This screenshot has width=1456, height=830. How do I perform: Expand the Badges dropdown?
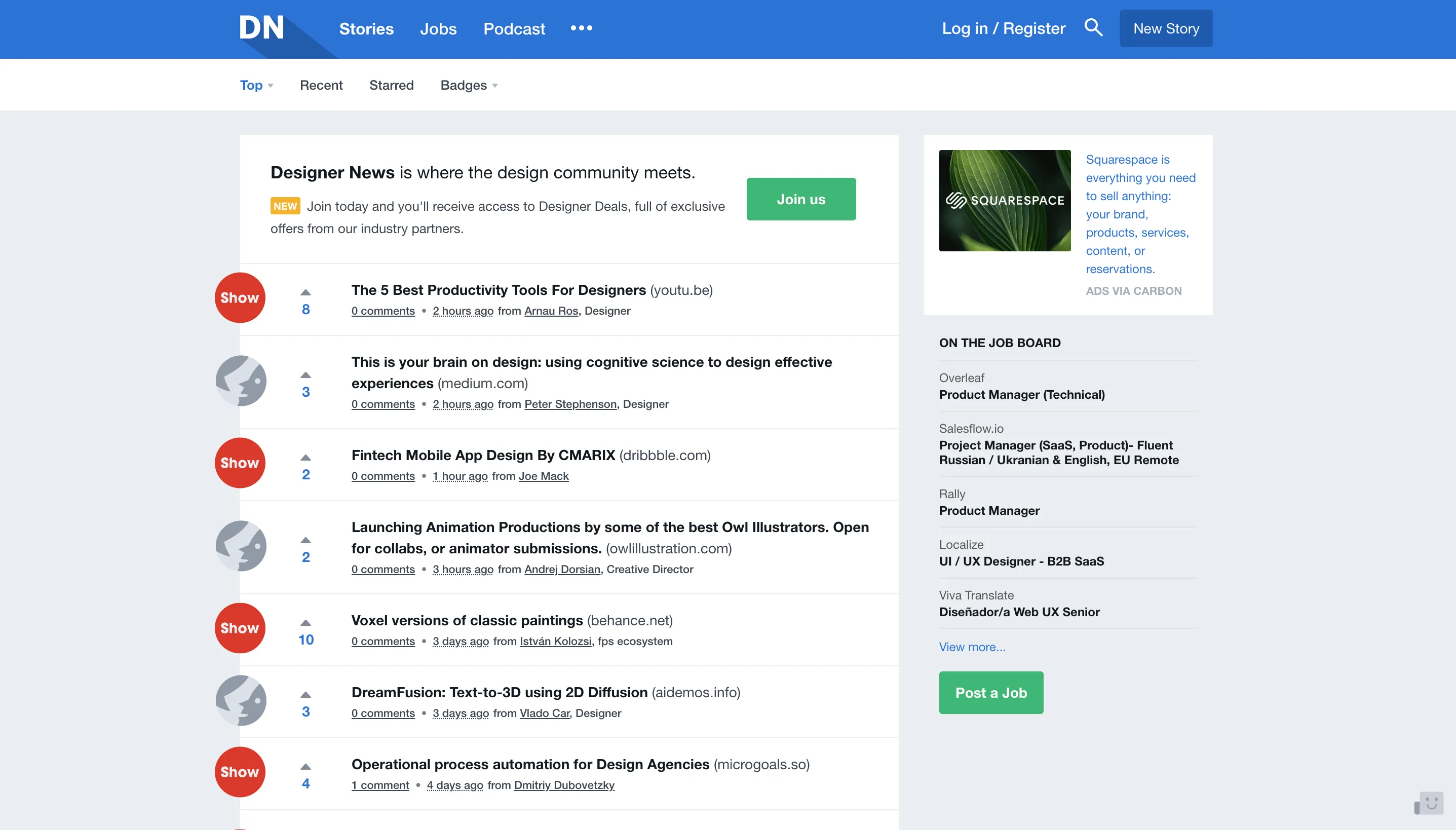[x=469, y=84]
